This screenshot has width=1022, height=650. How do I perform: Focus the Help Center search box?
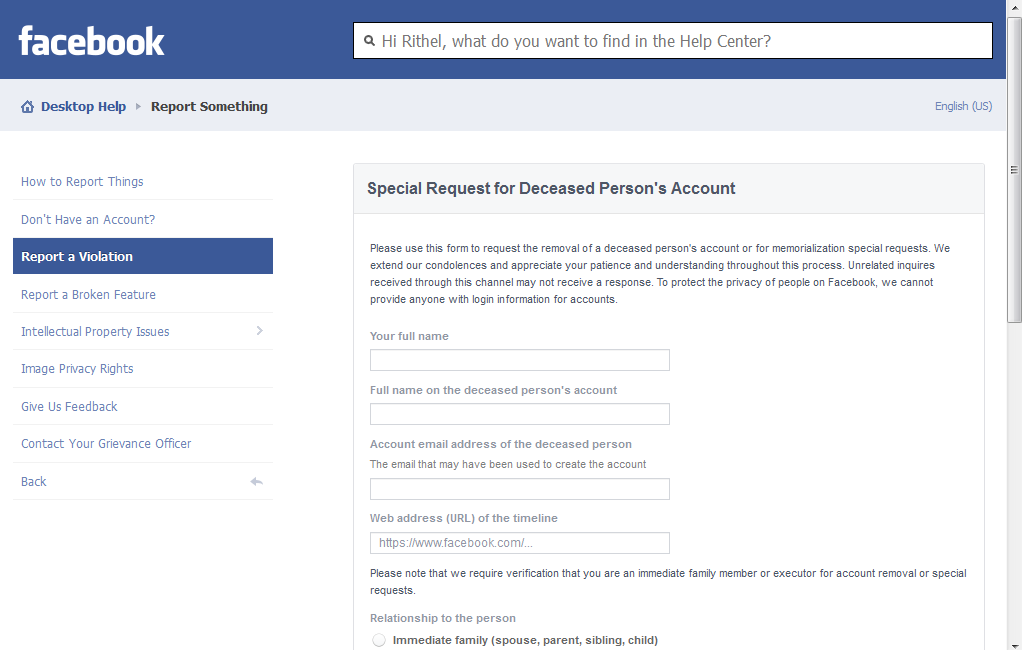tap(673, 40)
